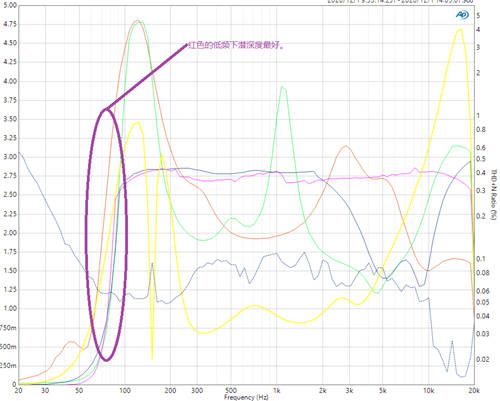This screenshot has height=401, width=500.
Task: Click the 0.08 value on the right axis
Action: 482,273
